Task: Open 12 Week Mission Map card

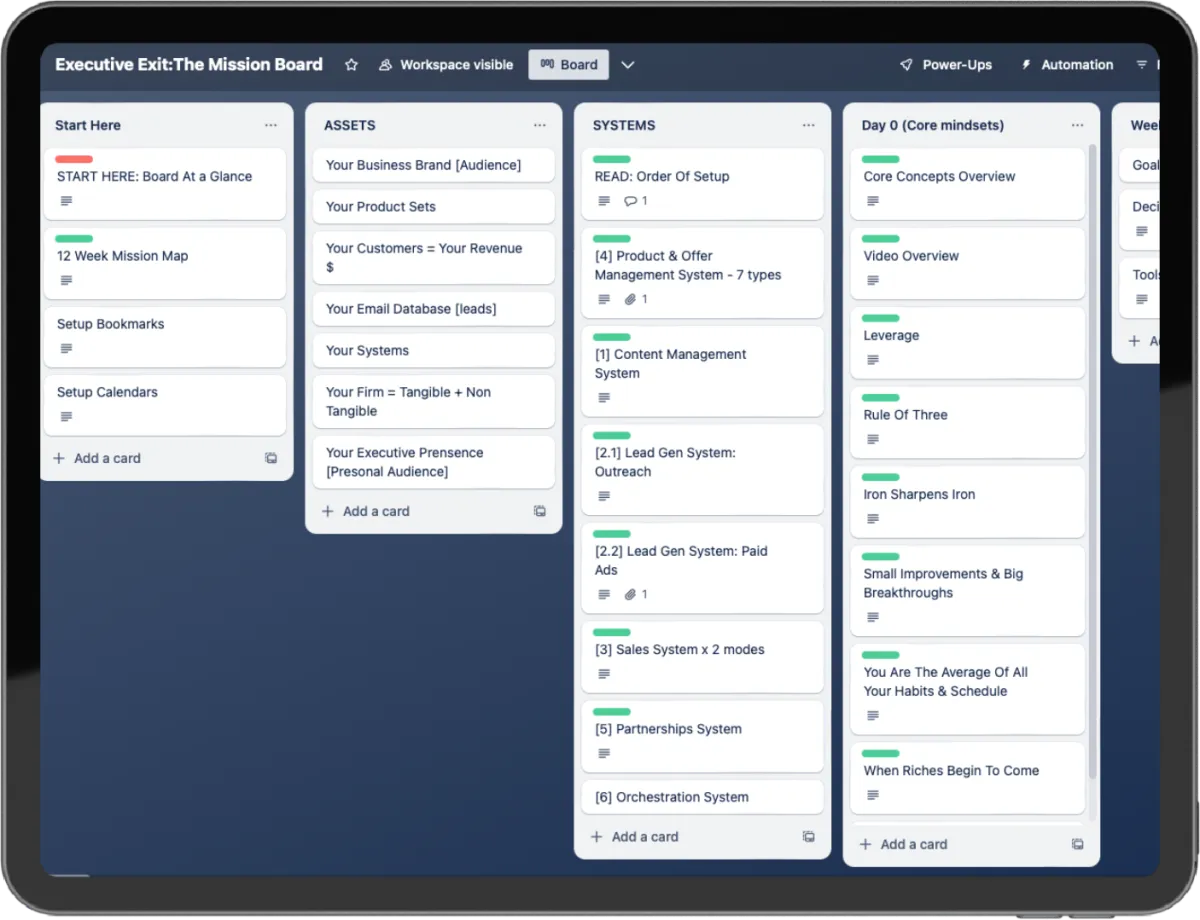Action: click(165, 263)
